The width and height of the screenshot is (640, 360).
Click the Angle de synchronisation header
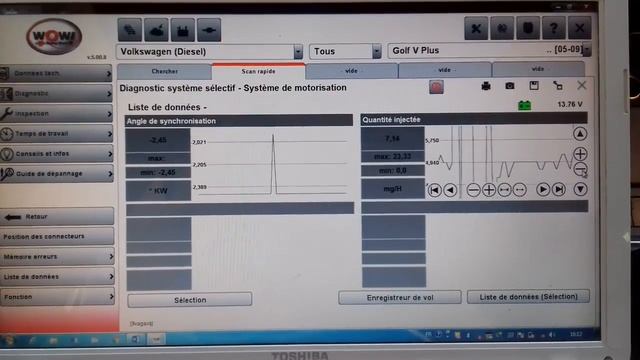coord(239,121)
